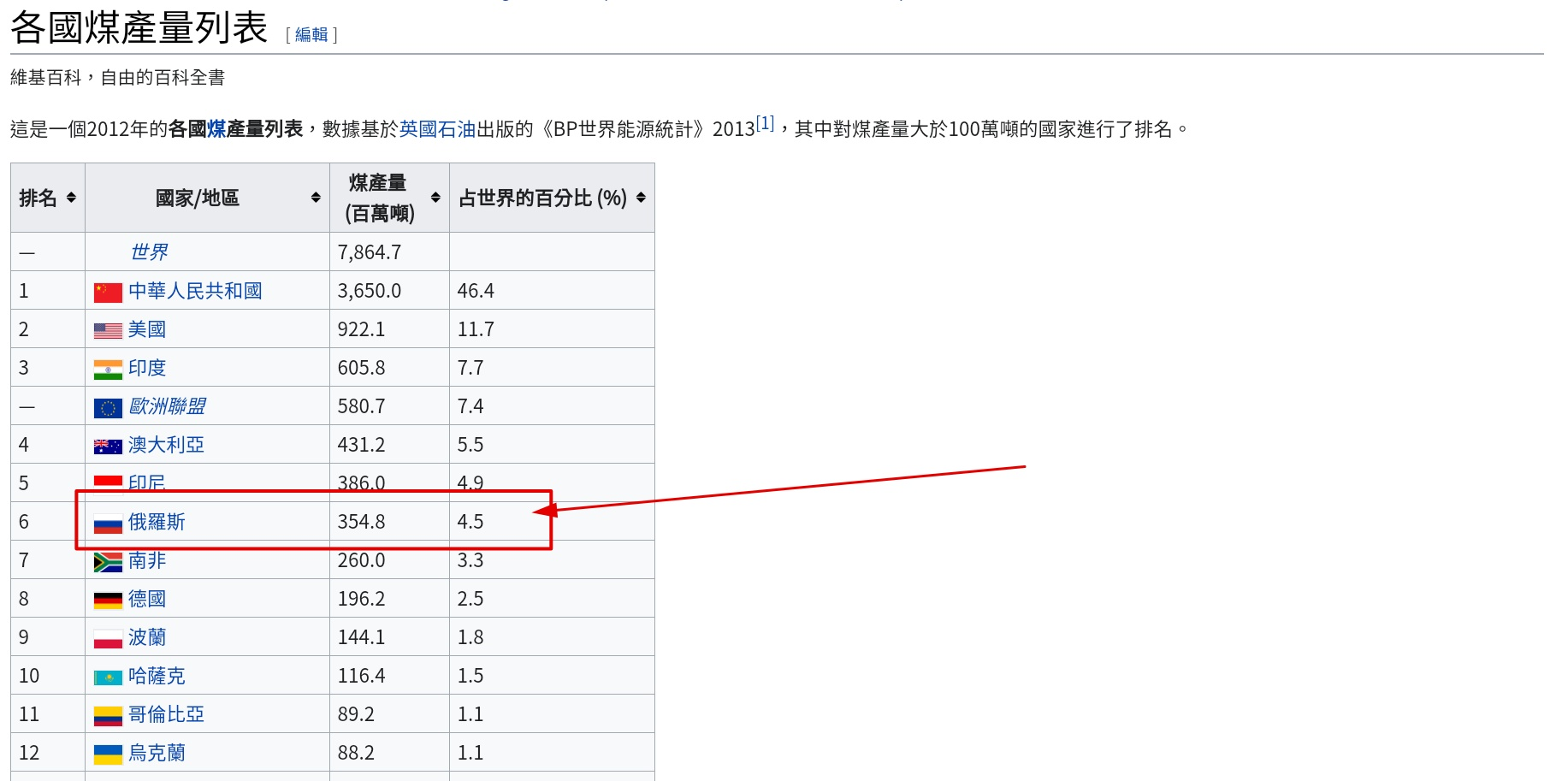Sort by 占世界的百分比 column arrows
This screenshot has height=781, width=1568.
click(641, 198)
